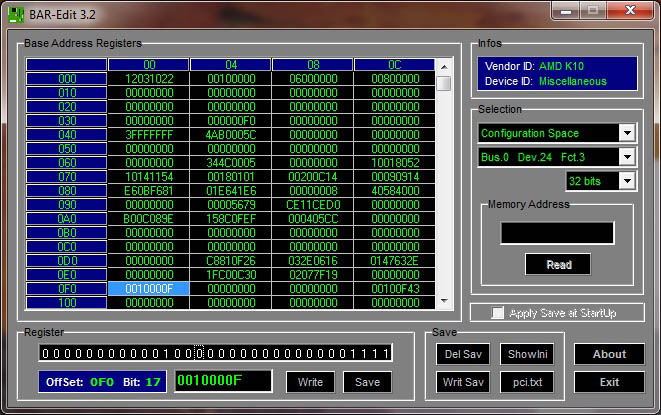661x415 pixels.
Task: Select cell 158C0FEF in row 0A0
Action: pos(231,219)
